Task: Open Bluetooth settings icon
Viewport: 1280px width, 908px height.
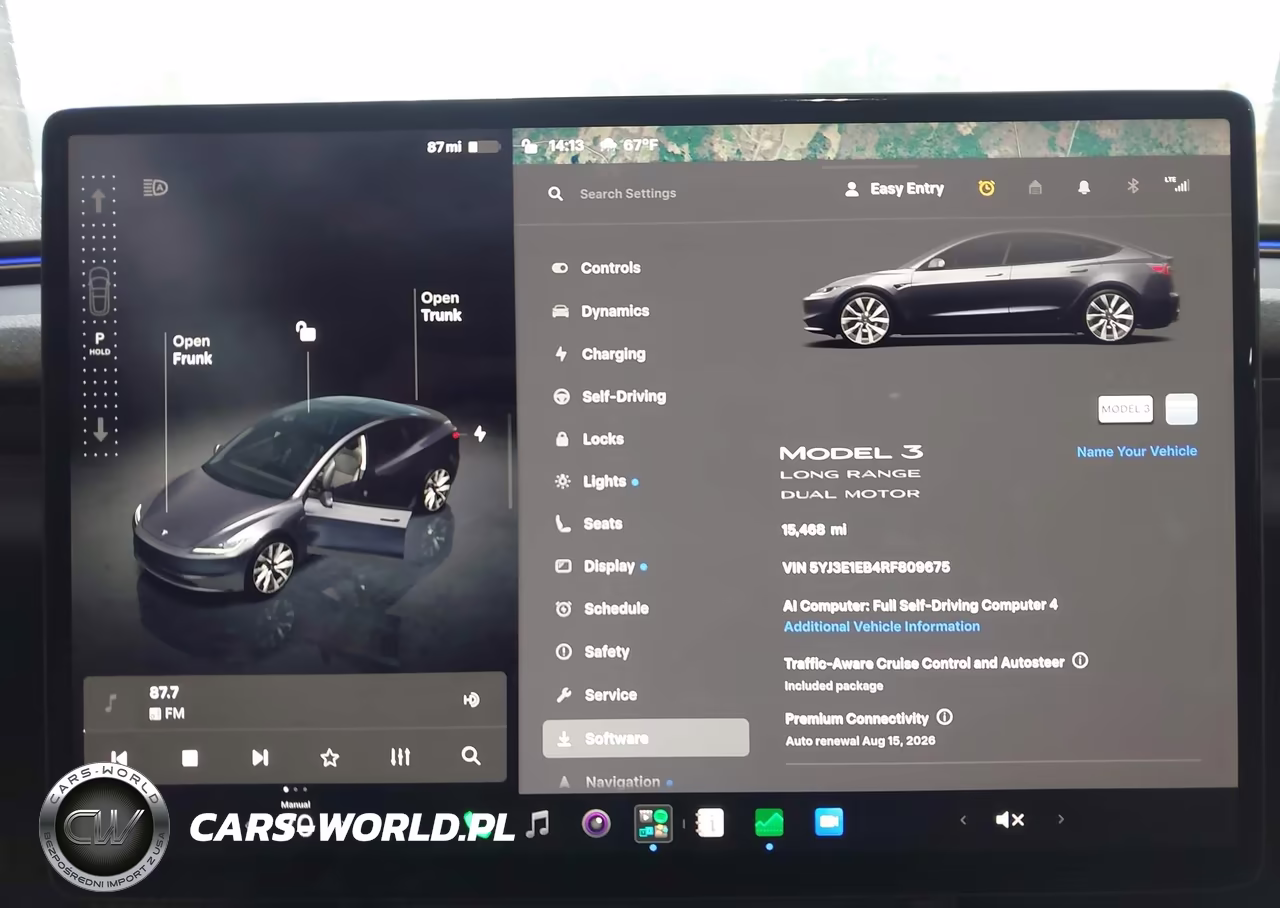Action: (x=1132, y=186)
